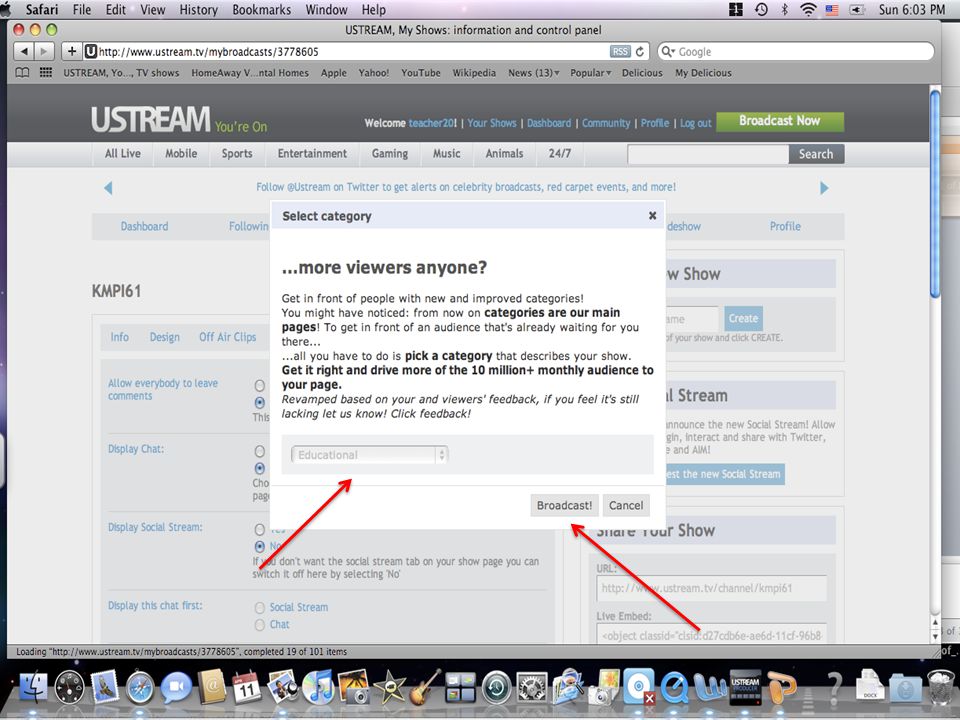Click the show URL text field
This screenshot has height=720, width=960.
[711, 588]
